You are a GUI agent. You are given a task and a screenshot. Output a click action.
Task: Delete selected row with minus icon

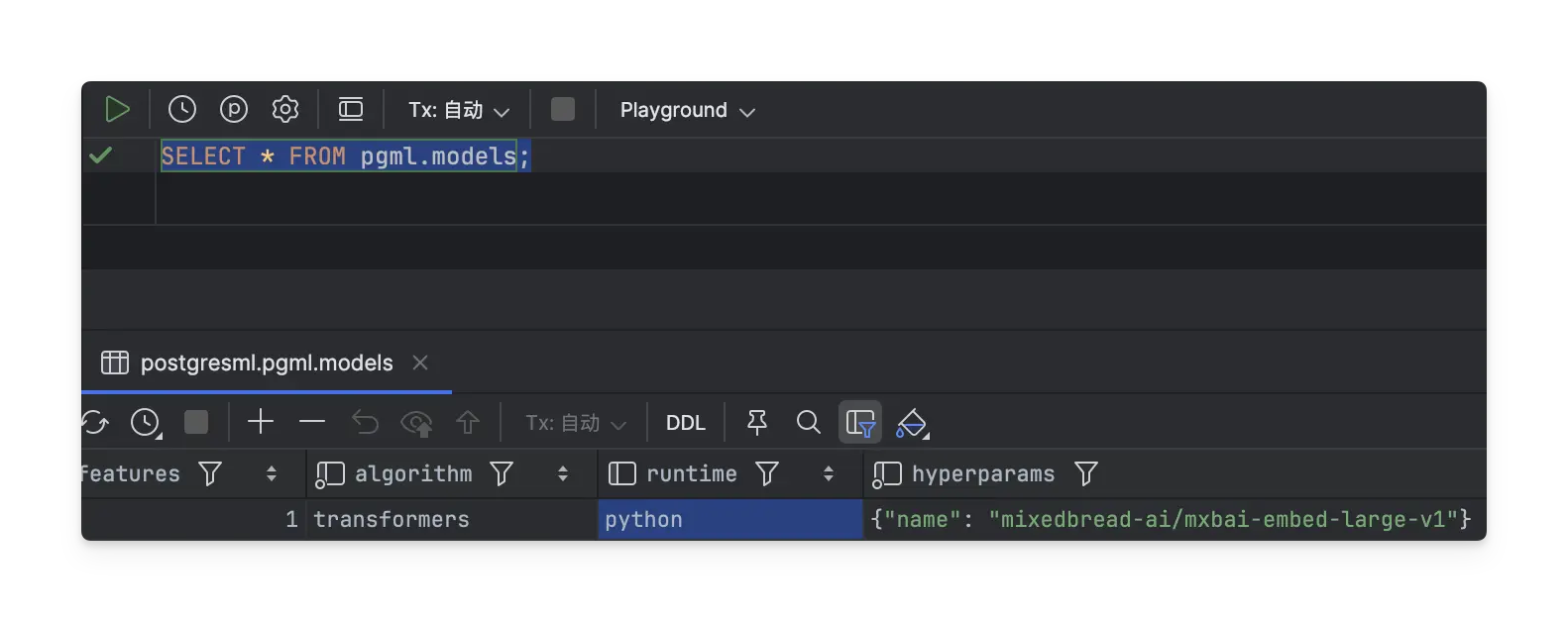312,423
